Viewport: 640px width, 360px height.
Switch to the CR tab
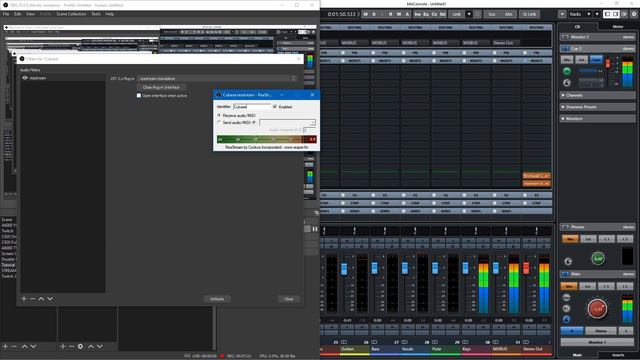coord(577,27)
